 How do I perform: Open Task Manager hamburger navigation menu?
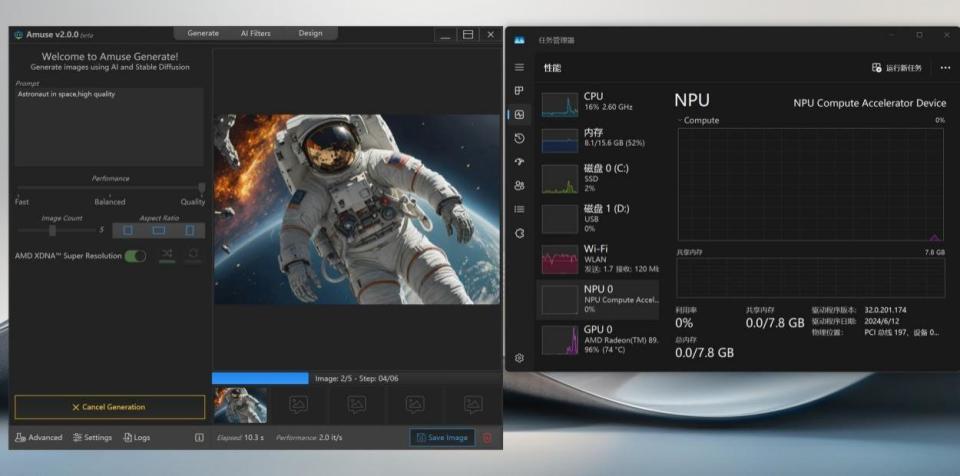[519, 67]
